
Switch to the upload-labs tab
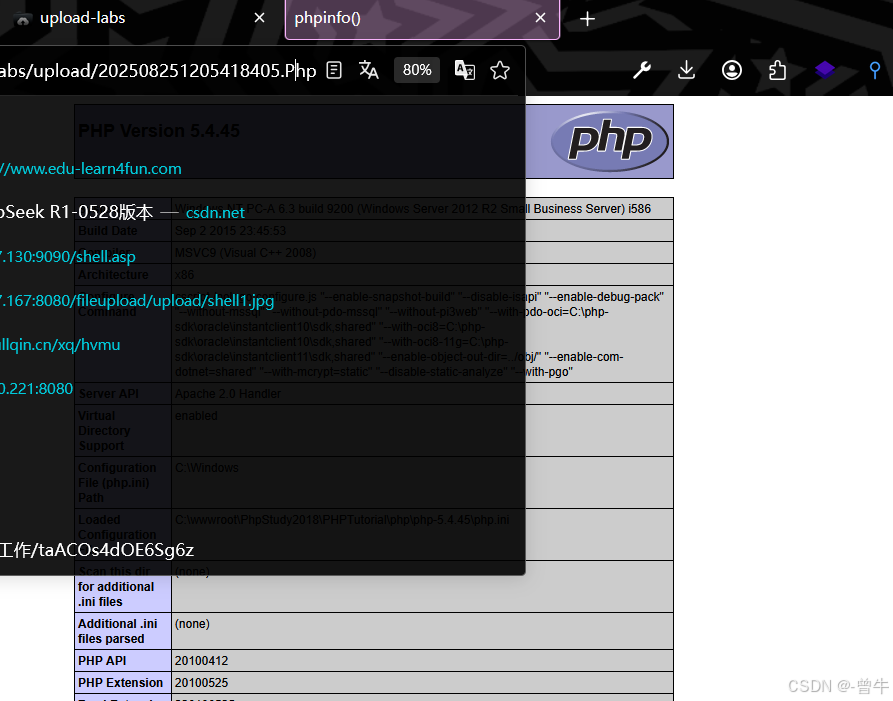coord(82,18)
